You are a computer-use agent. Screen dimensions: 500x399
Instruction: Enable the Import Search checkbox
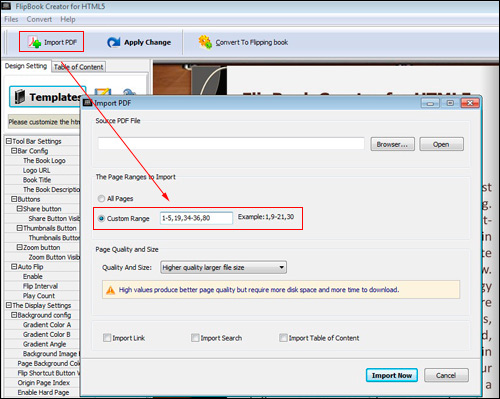195,338
